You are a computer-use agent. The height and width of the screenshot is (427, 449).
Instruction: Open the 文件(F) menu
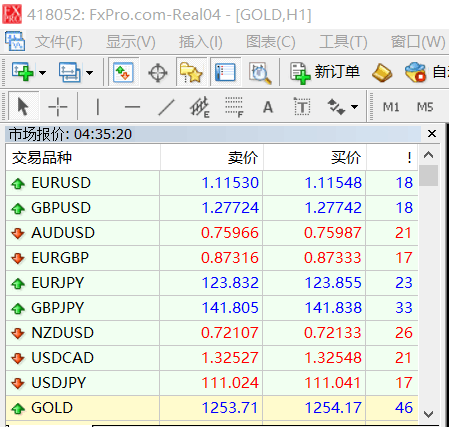point(59,42)
